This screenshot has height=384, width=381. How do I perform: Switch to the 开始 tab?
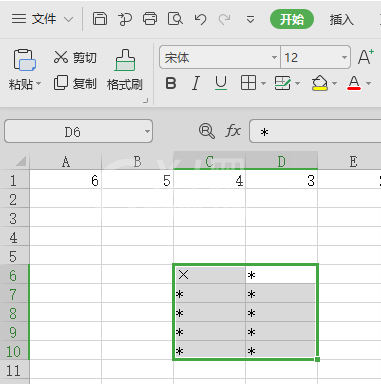point(292,19)
